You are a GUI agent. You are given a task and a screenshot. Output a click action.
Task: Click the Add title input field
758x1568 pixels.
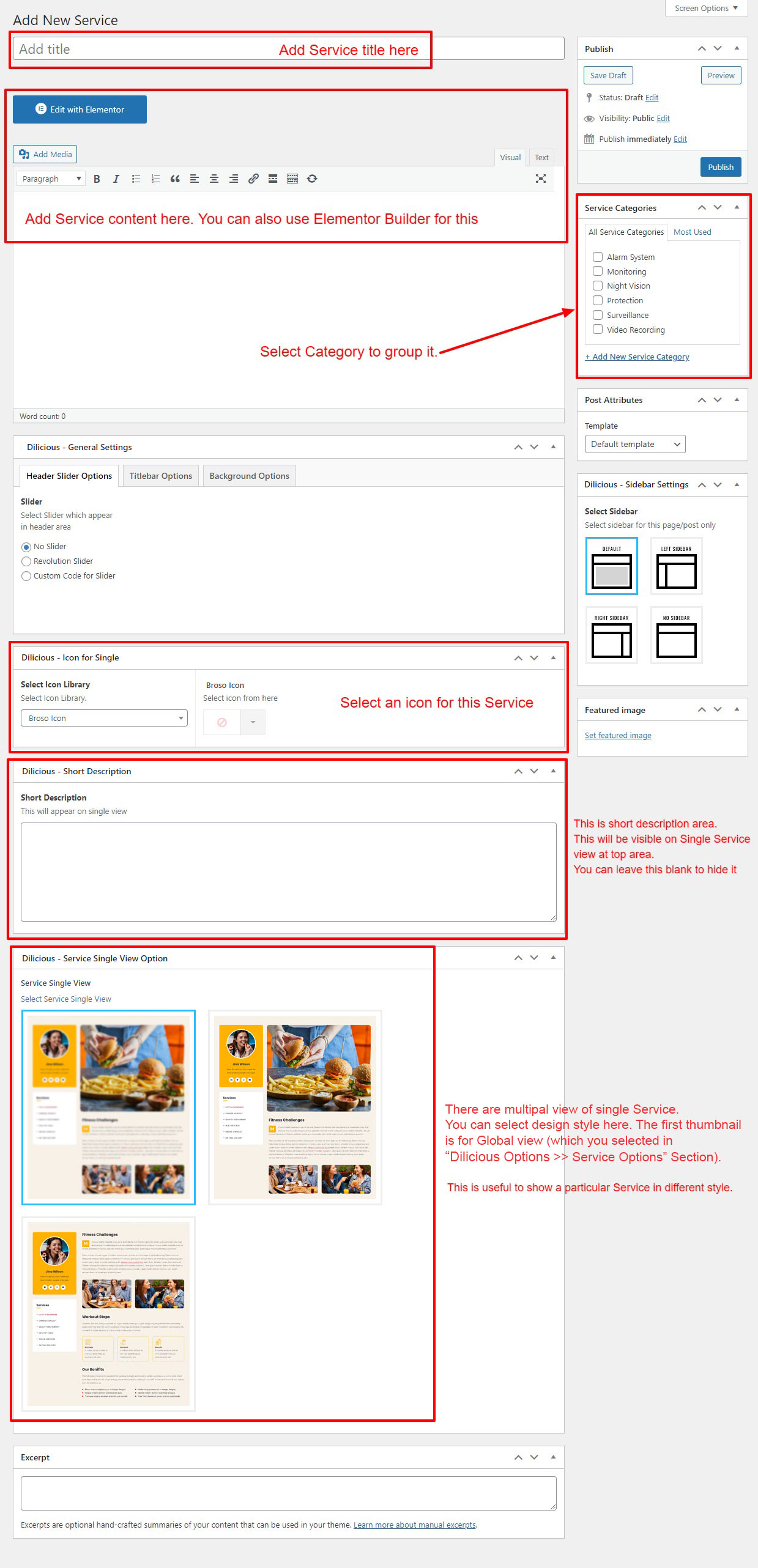pyautogui.click(x=141, y=49)
